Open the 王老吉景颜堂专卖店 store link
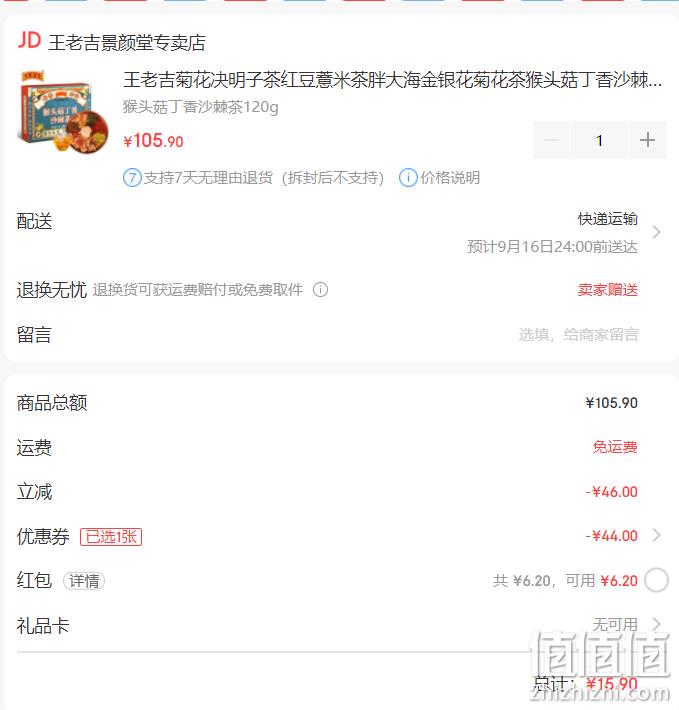This screenshot has width=679, height=710. click(x=127, y=43)
